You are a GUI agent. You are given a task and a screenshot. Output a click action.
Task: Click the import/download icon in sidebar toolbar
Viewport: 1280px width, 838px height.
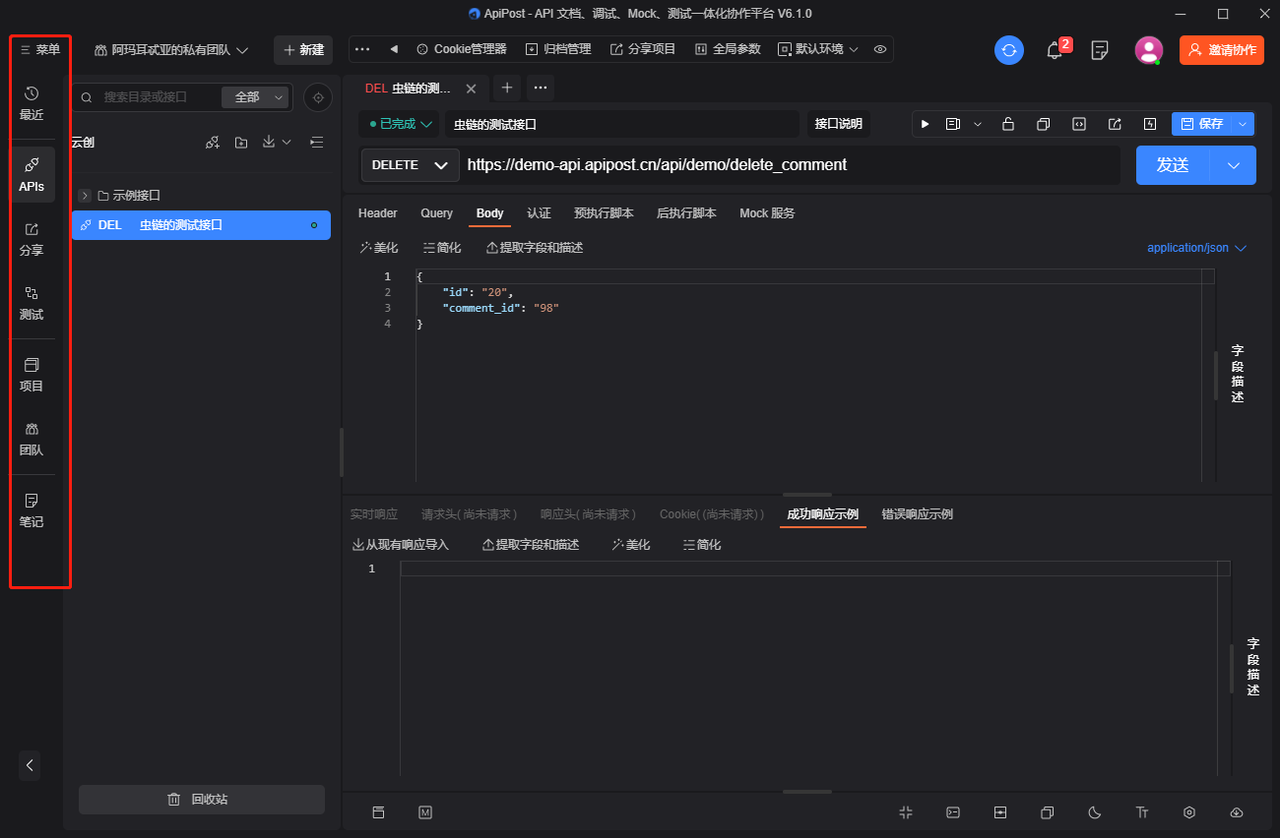tap(268, 142)
